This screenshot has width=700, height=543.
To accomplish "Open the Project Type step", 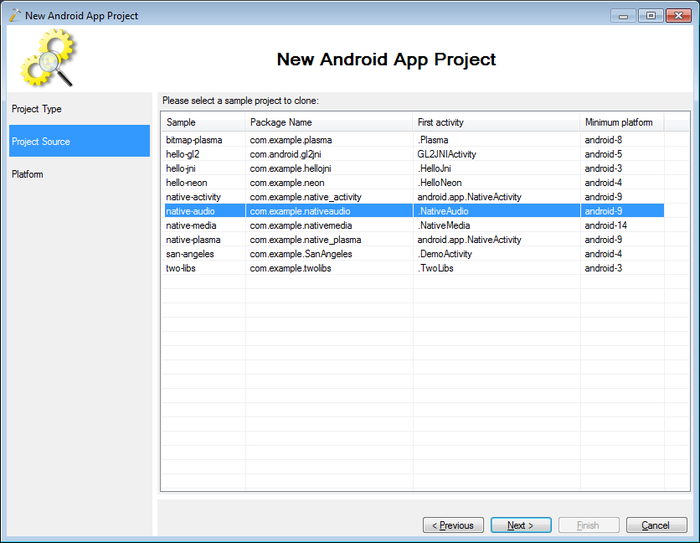I will (x=79, y=109).
